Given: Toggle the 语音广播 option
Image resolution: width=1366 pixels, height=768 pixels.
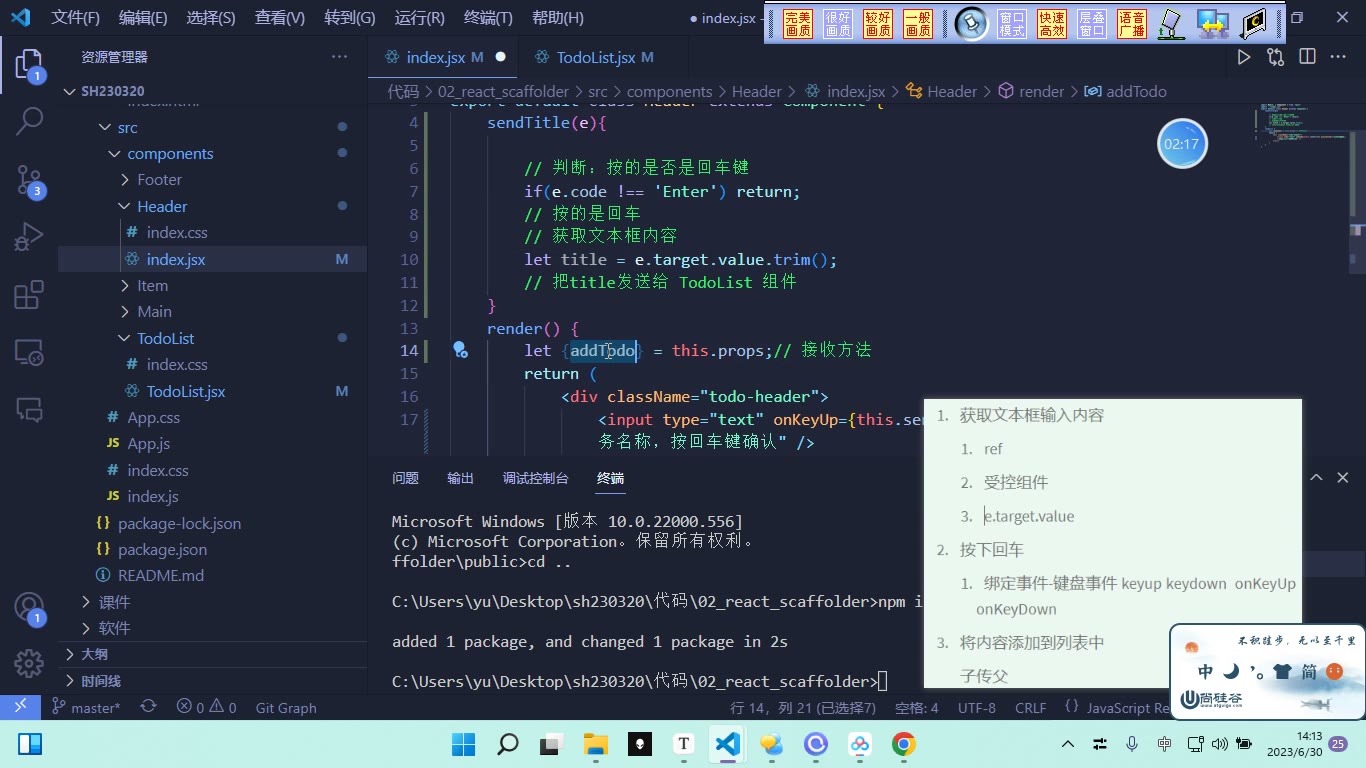Looking at the screenshot, I should pos(1132,24).
